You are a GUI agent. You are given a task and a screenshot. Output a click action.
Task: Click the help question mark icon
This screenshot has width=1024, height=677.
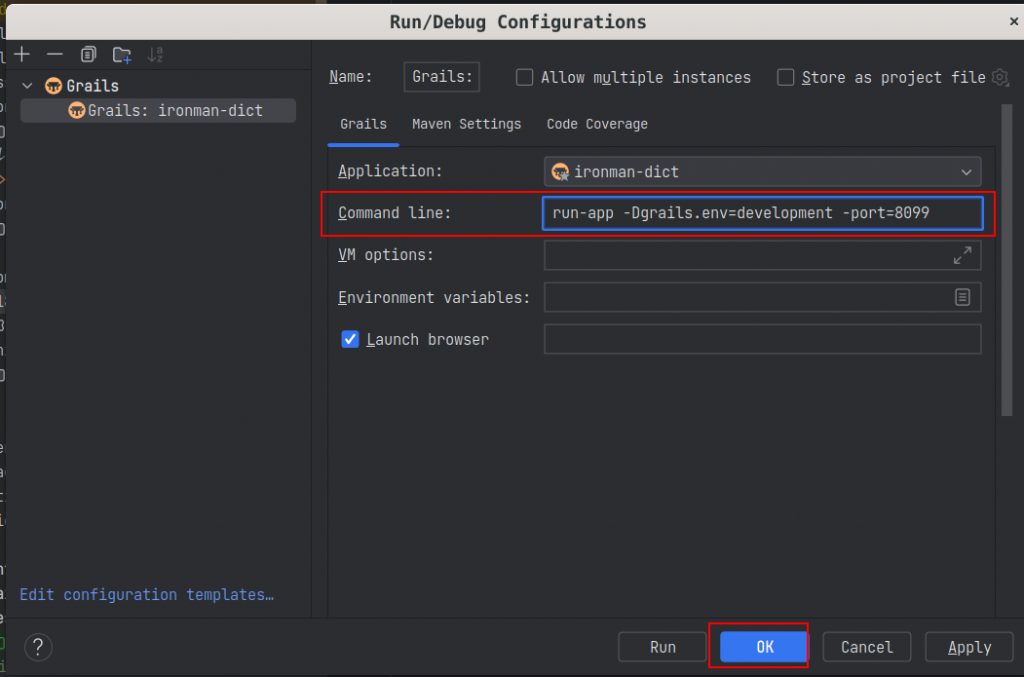pyautogui.click(x=38, y=647)
